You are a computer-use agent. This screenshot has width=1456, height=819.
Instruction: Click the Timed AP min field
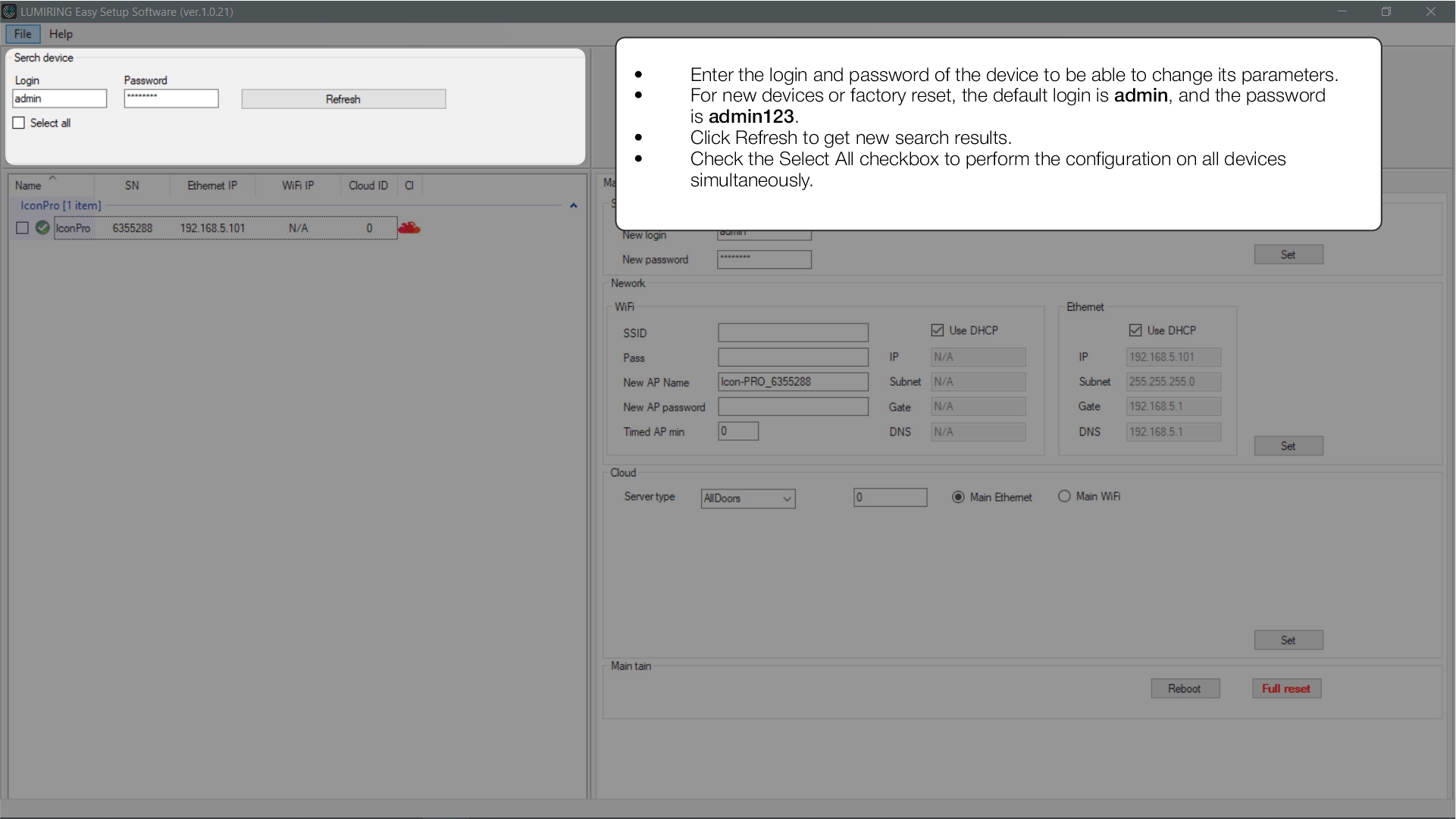tap(738, 431)
